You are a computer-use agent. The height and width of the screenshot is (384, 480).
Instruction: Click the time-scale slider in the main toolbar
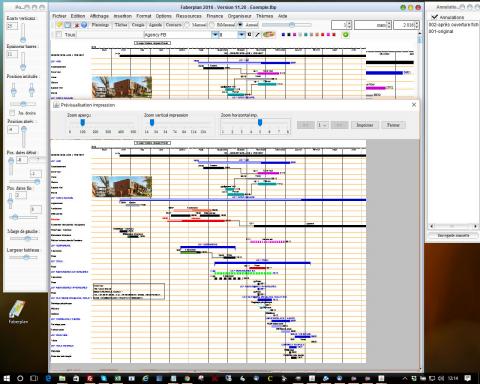[x=287, y=25]
